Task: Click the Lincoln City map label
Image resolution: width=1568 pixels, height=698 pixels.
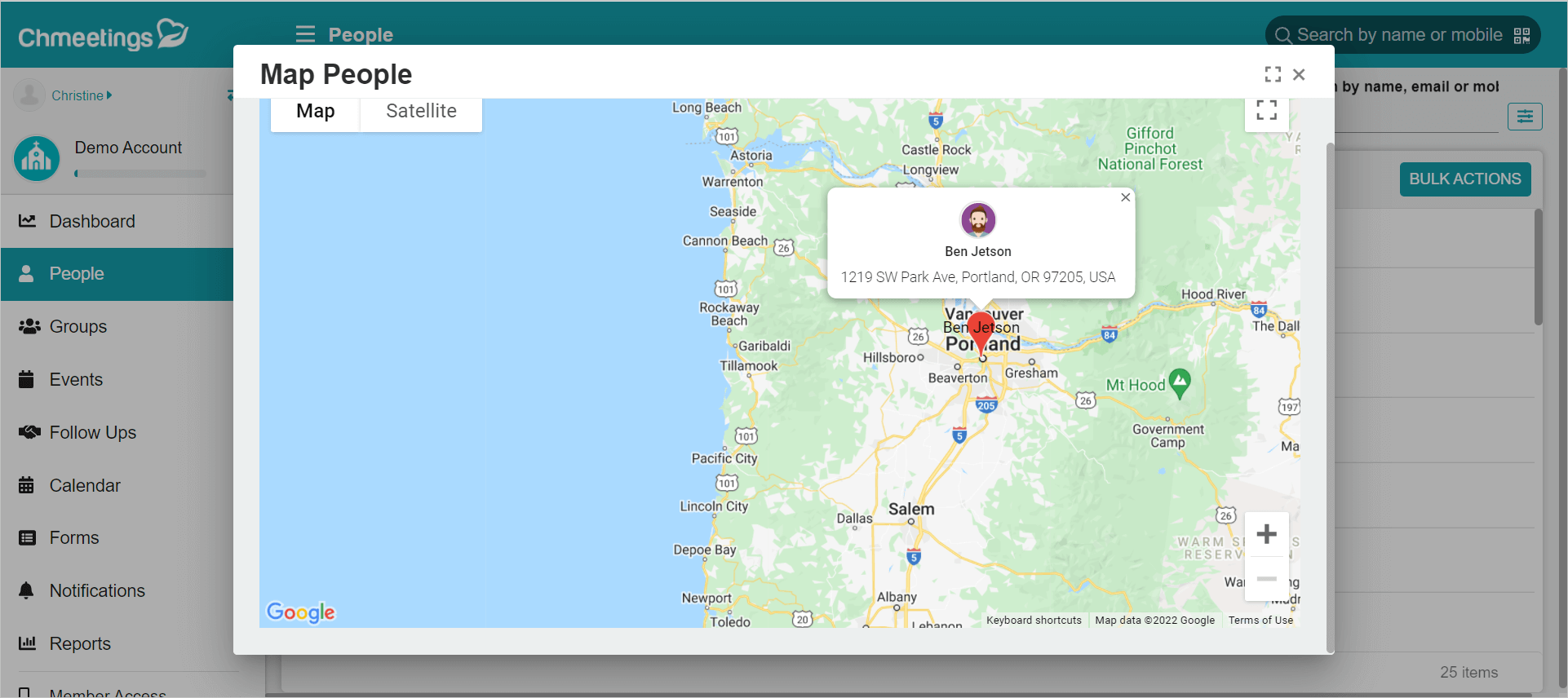Action: [714, 506]
